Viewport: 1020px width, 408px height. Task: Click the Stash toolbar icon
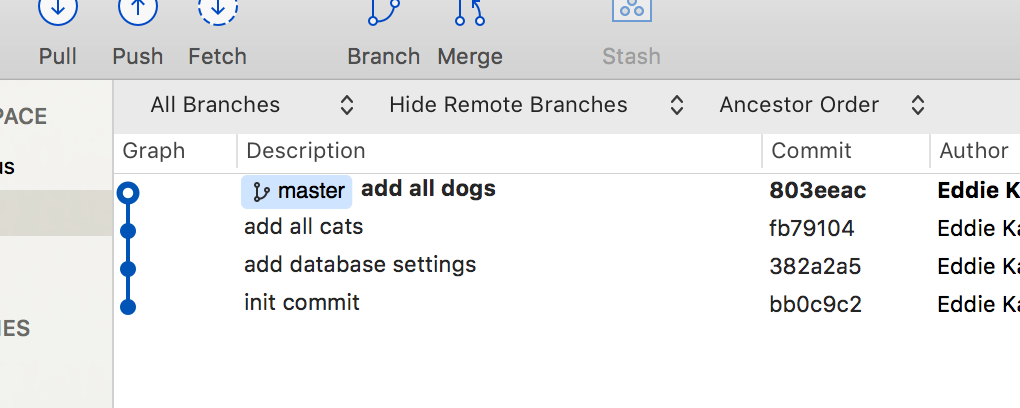(x=631, y=10)
